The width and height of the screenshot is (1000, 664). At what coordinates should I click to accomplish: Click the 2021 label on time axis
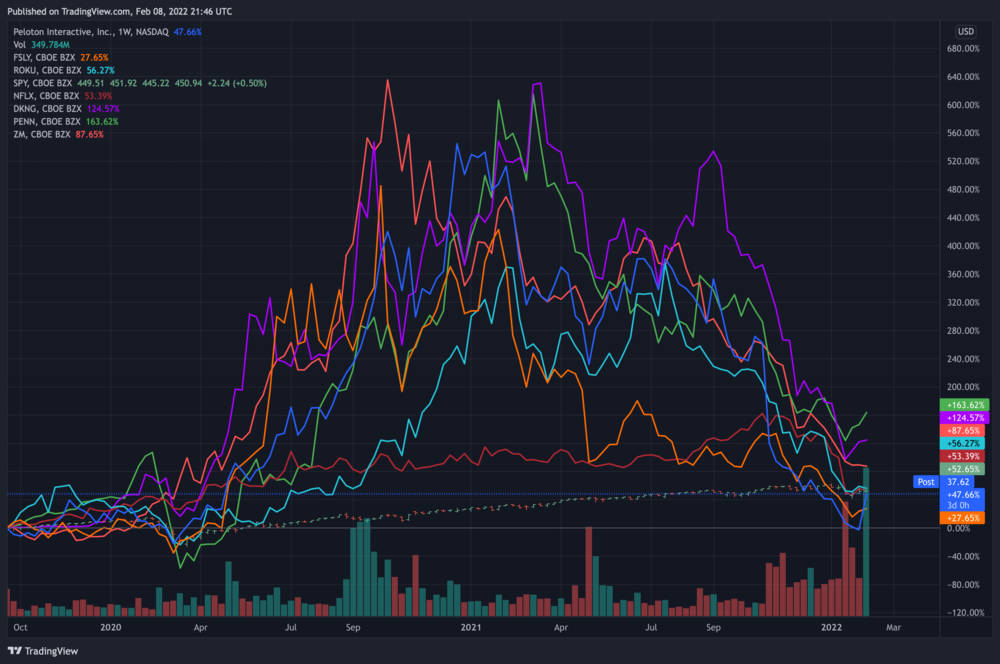pos(472,628)
